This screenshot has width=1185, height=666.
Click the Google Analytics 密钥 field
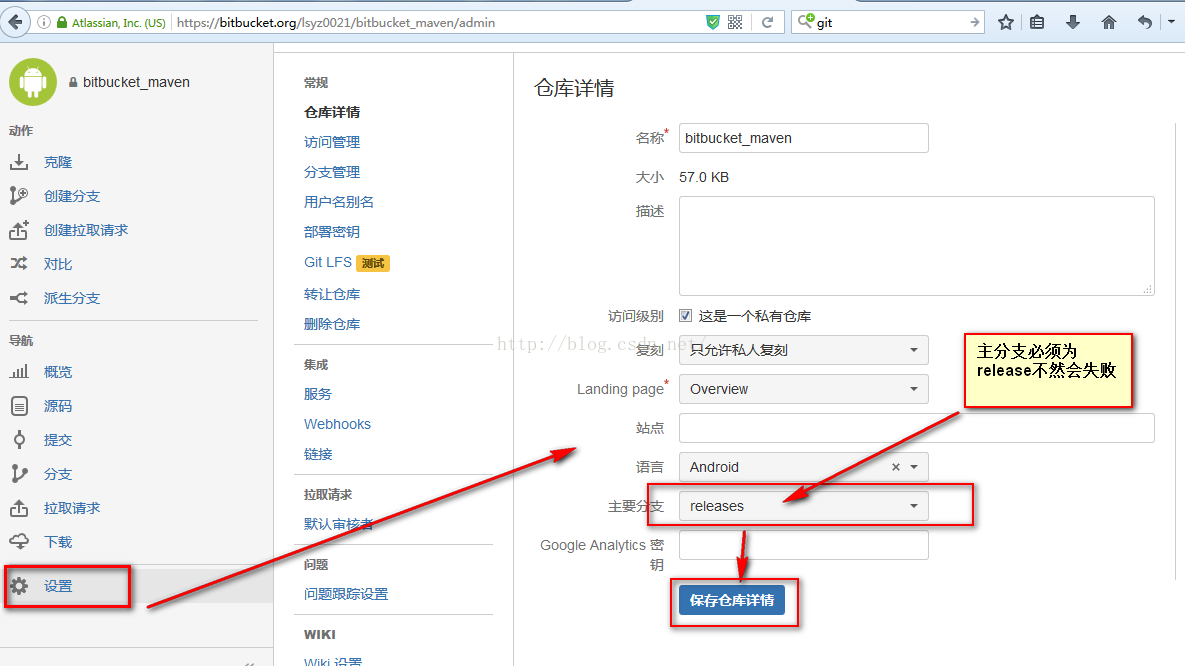tap(803, 545)
